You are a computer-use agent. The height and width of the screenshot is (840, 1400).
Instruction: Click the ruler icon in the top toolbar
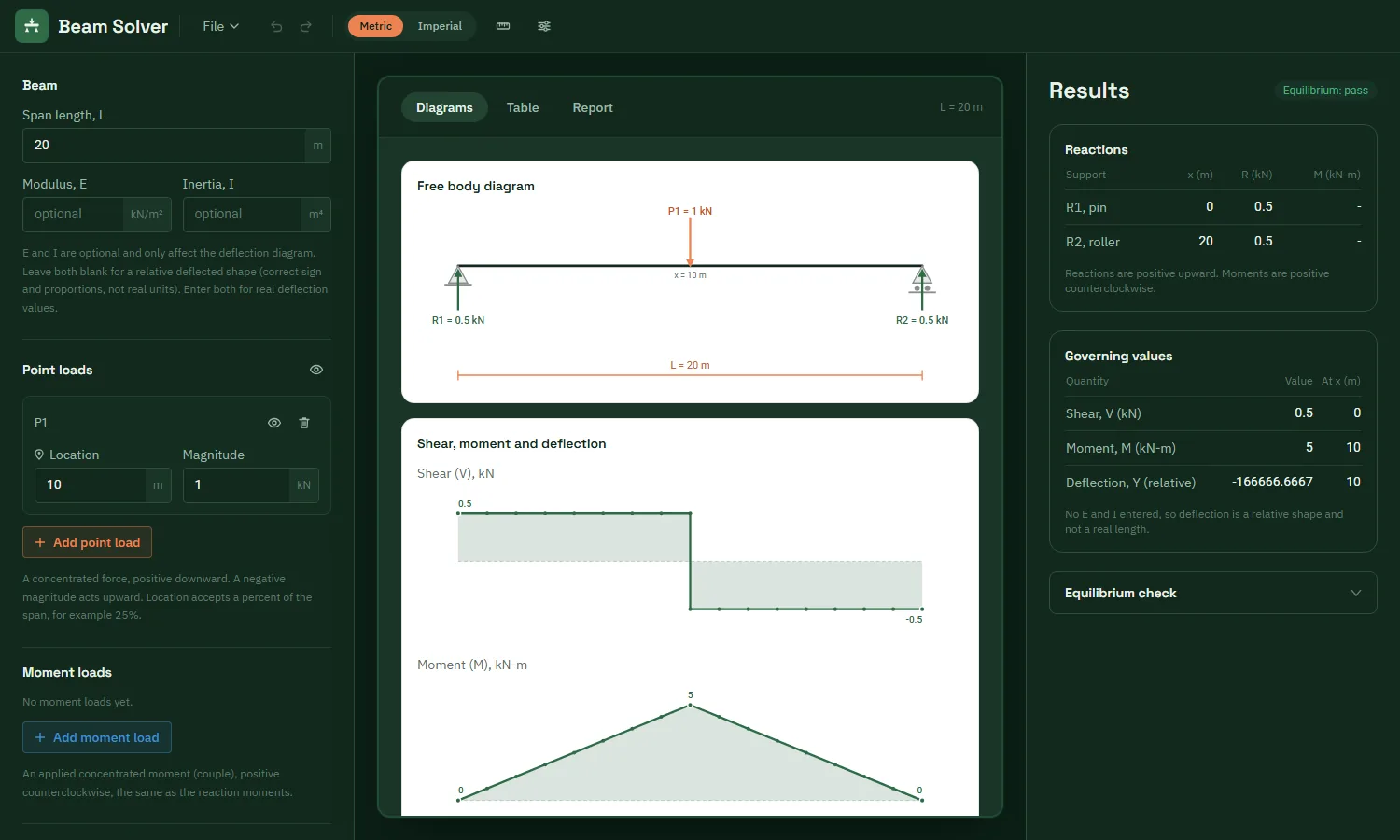(503, 26)
